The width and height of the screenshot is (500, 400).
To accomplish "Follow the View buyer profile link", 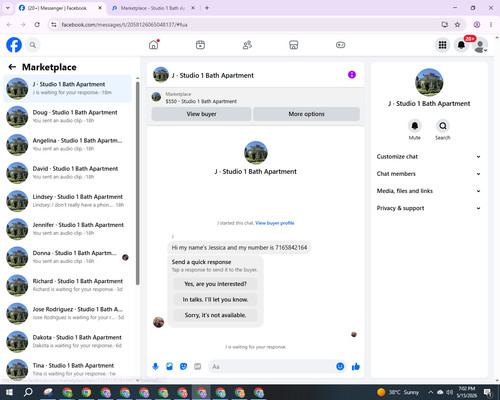I will click(x=275, y=223).
